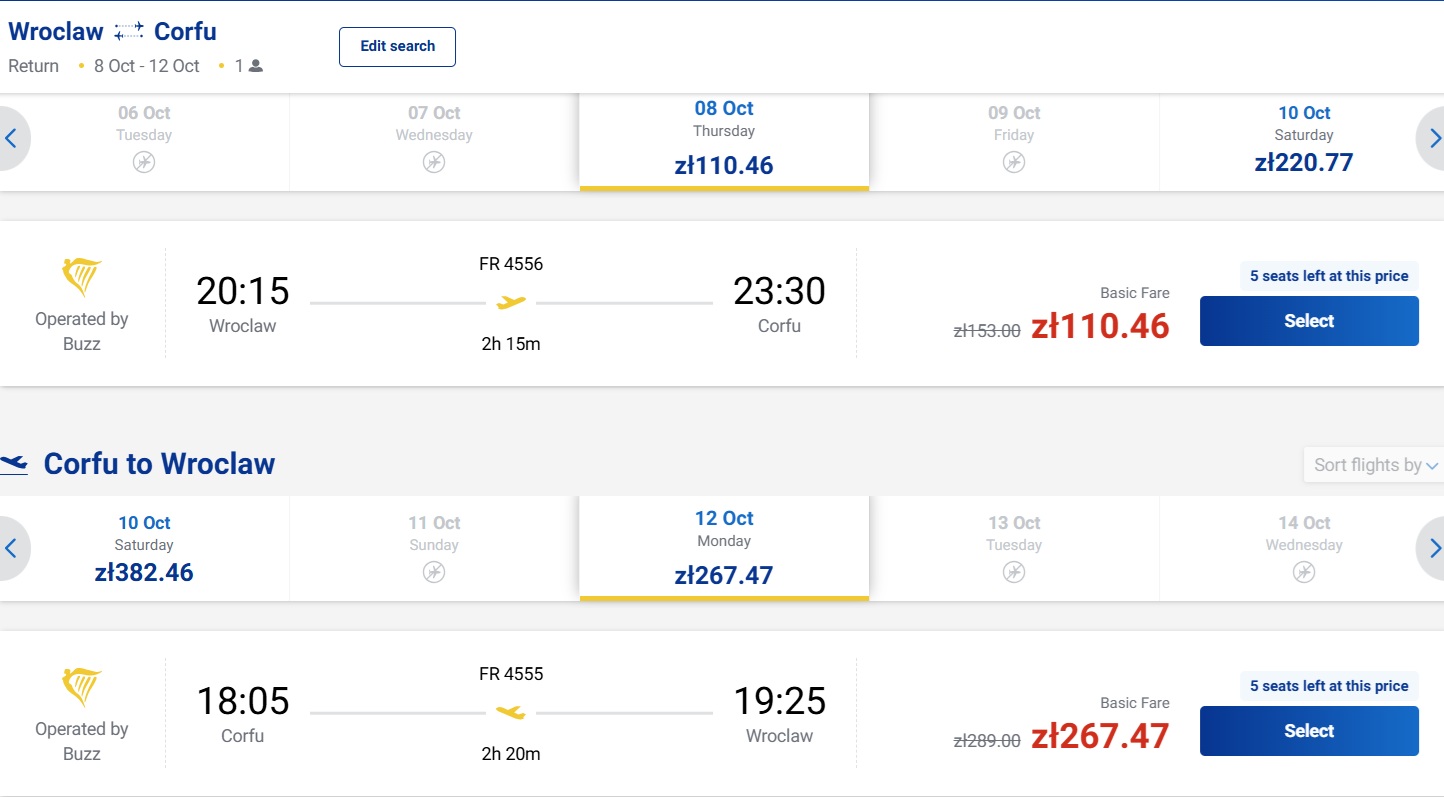This screenshot has width=1444, height=797.
Task: Click the Edit search button
Action: click(x=397, y=47)
